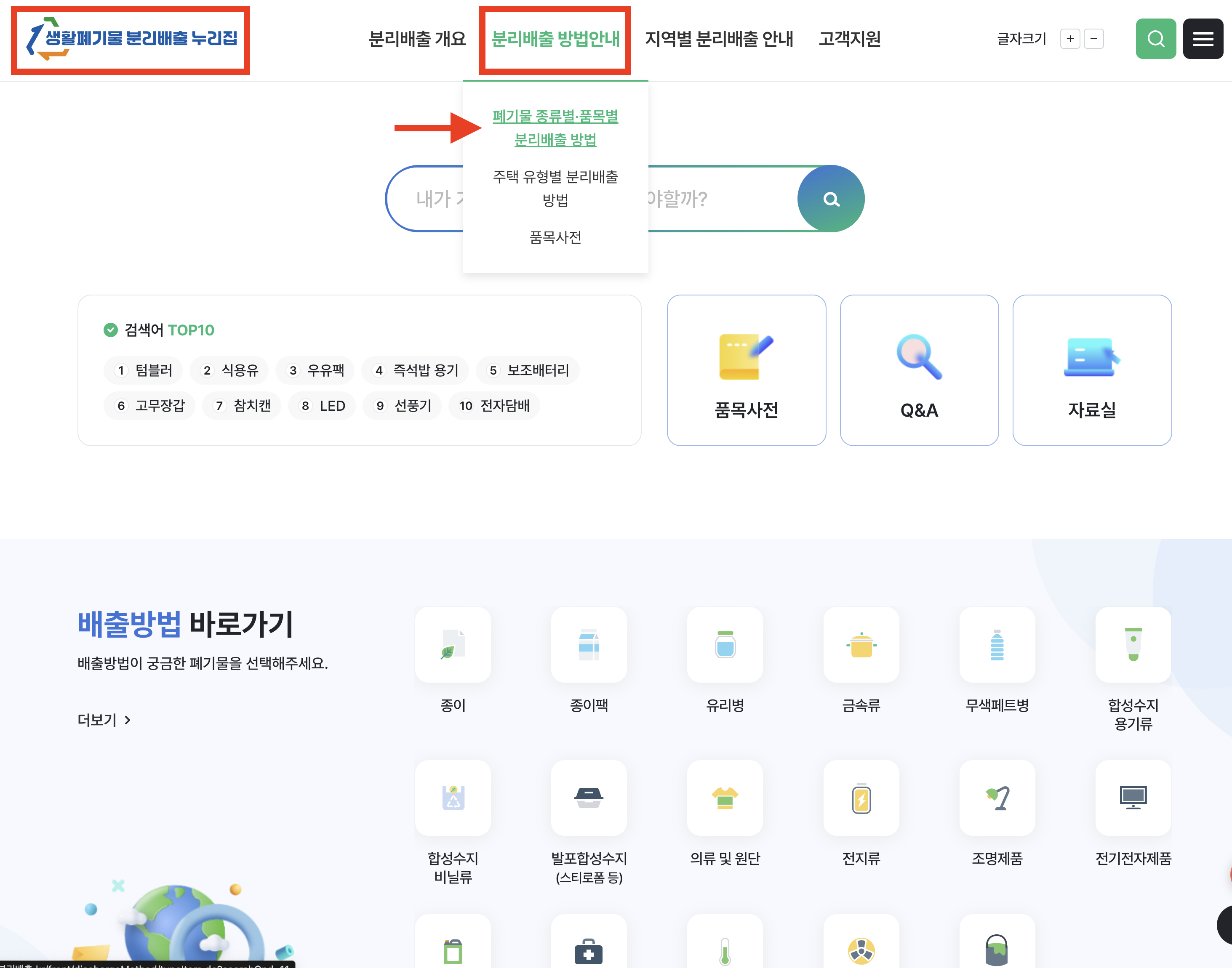Click the round magnifier in search bar
1232x968 pixels.
click(x=831, y=199)
